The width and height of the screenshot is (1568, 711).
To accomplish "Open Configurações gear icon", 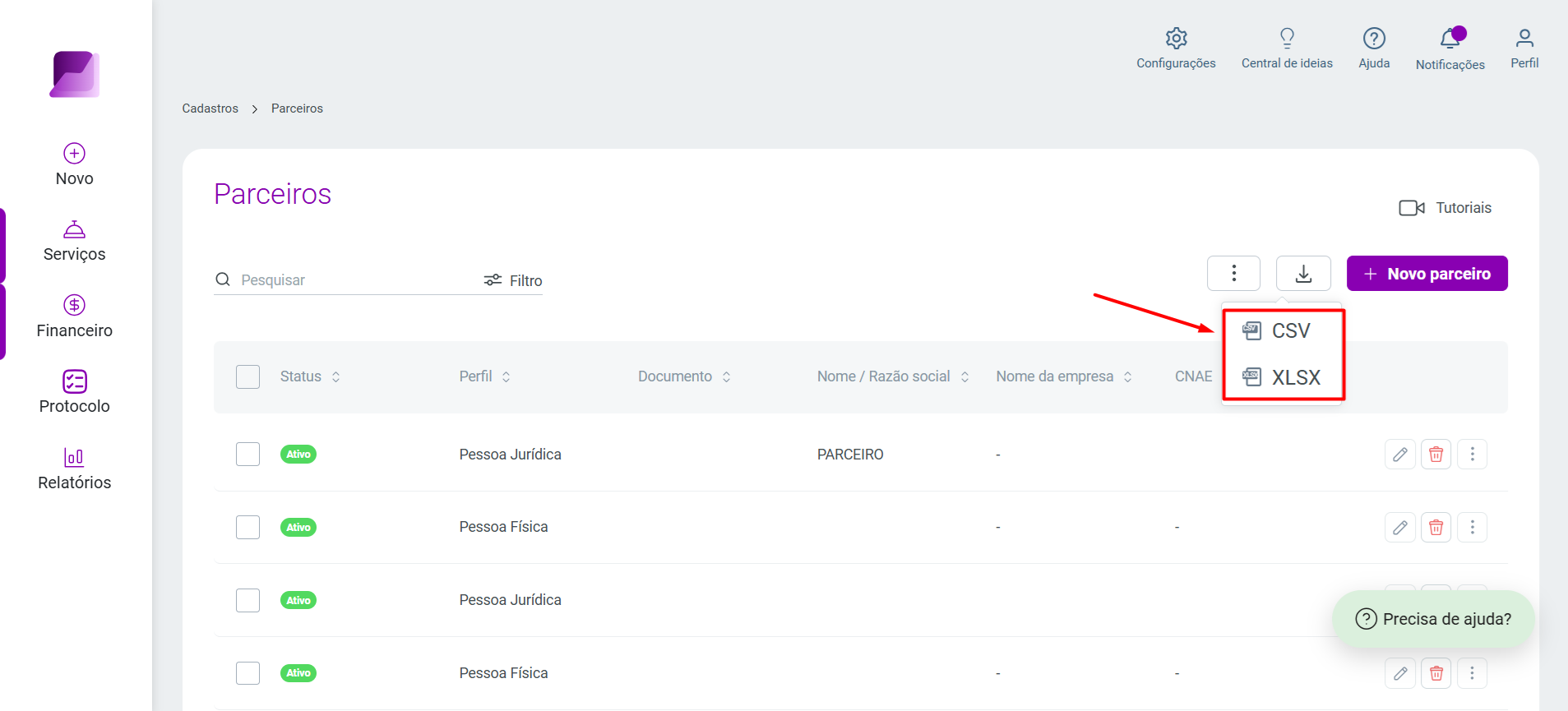I will pos(1176,48).
